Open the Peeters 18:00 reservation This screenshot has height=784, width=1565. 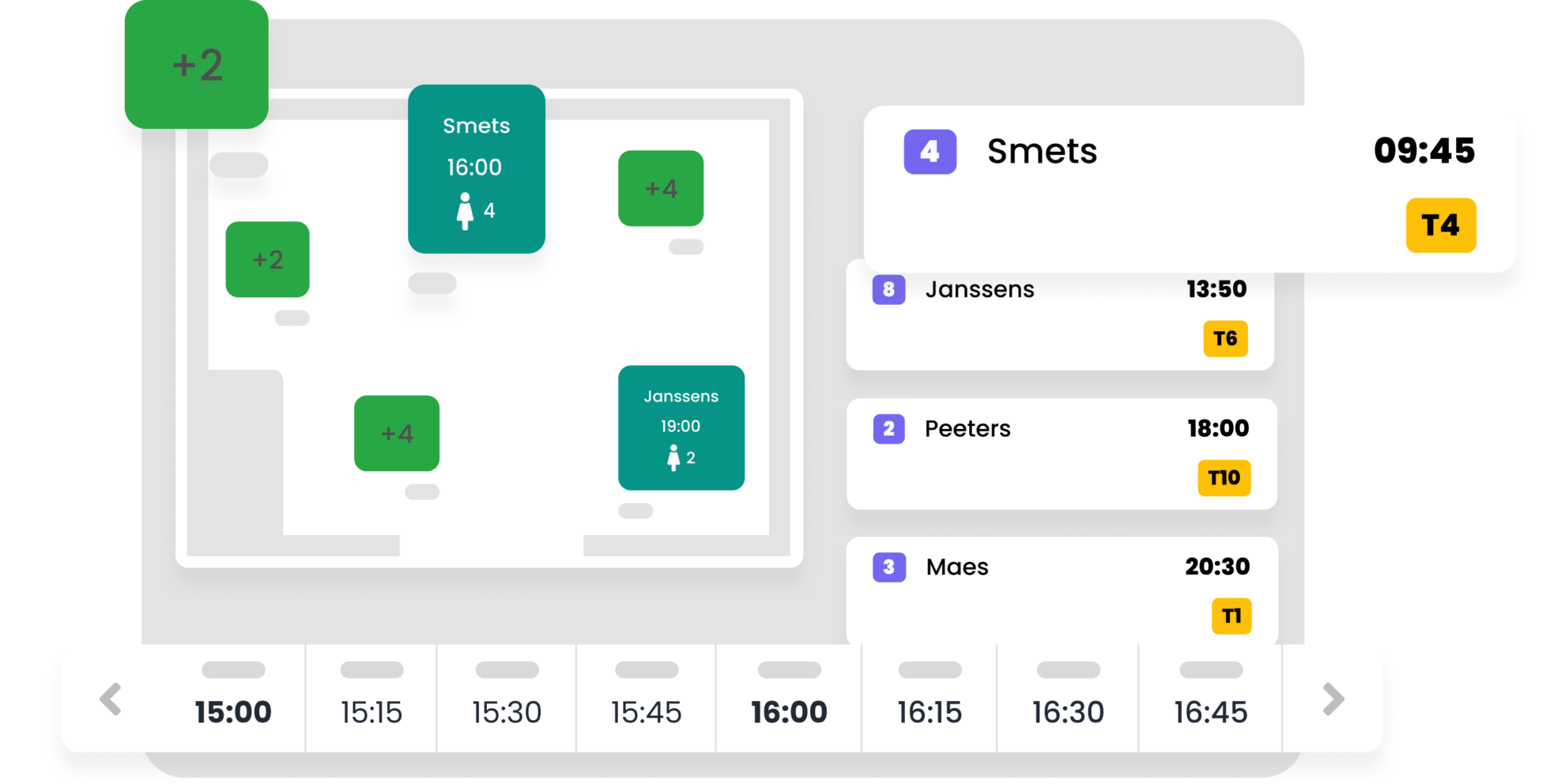tap(1061, 454)
